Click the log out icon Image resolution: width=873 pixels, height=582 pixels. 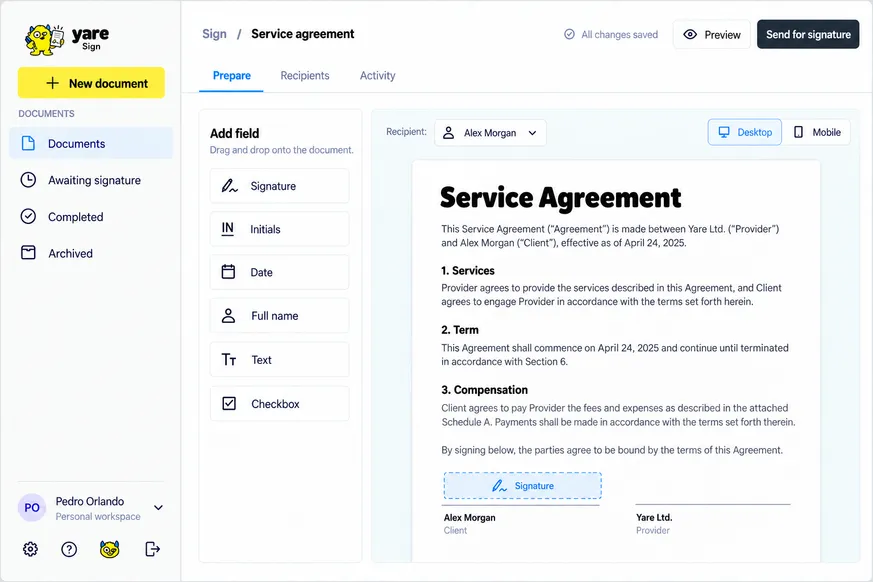pyautogui.click(x=152, y=549)
